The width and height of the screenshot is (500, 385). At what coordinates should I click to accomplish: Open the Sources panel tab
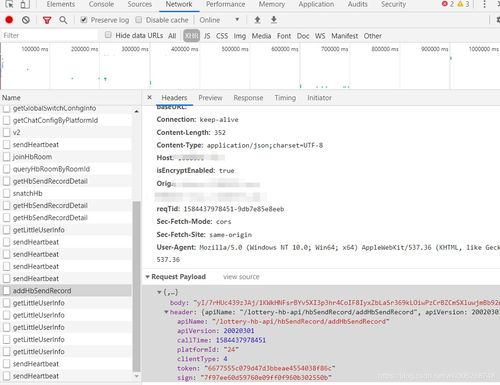tap(140, 4)
